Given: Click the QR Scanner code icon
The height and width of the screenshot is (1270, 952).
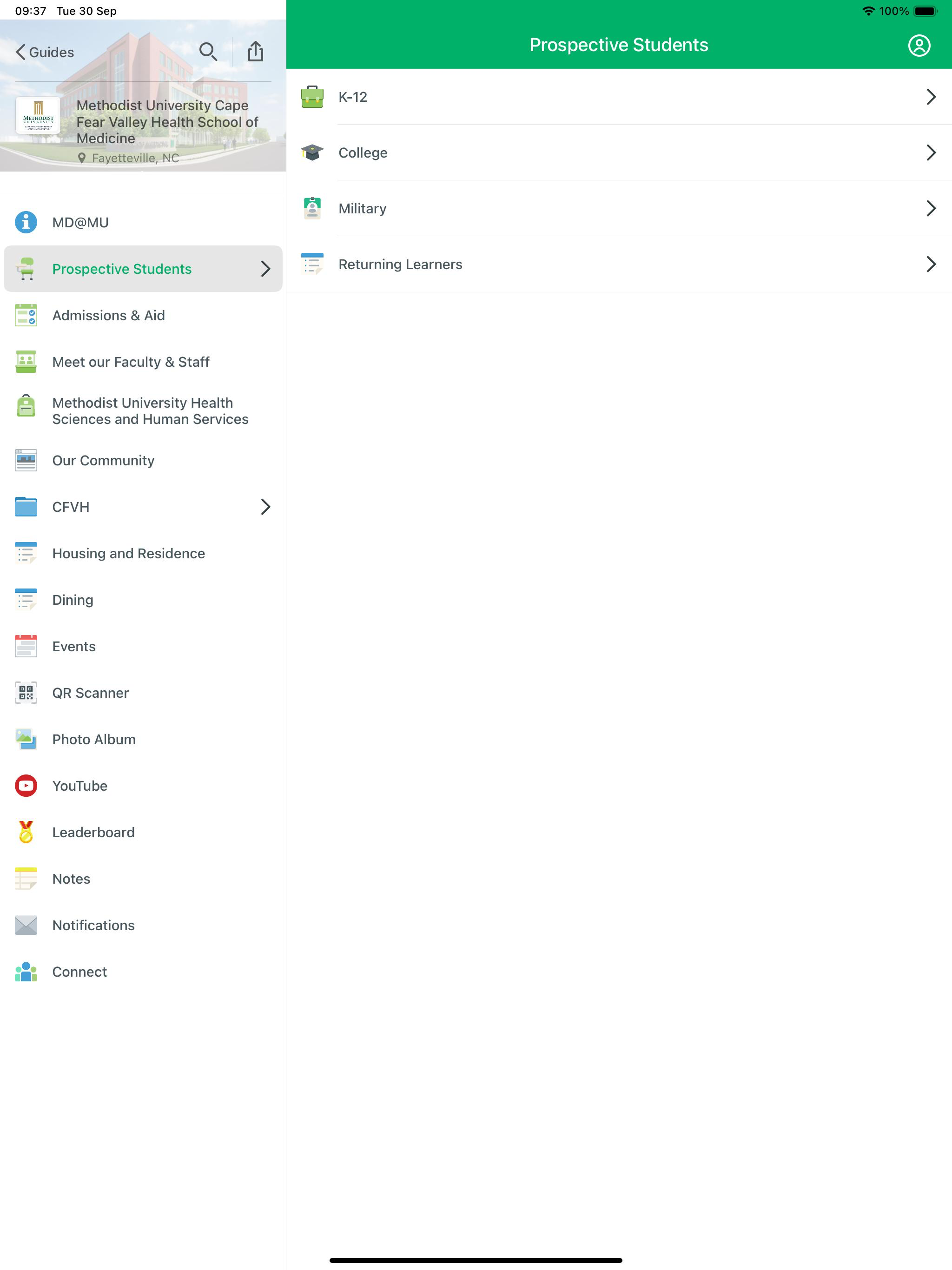Looking at the screenshot, I should coord(26,693).
